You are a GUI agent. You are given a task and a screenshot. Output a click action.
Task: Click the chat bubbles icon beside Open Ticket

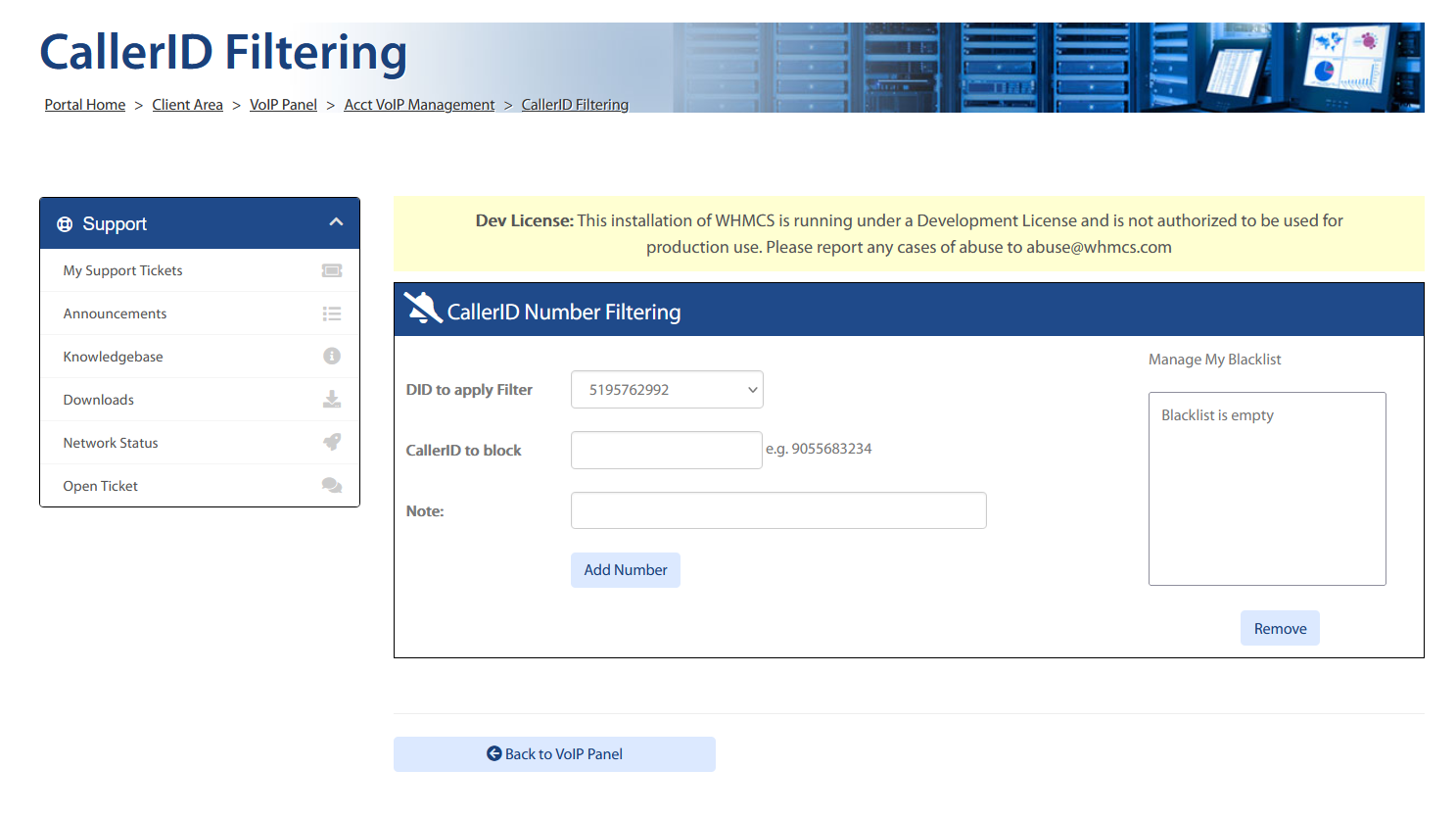pyautogui.click(x=332, y=485)
